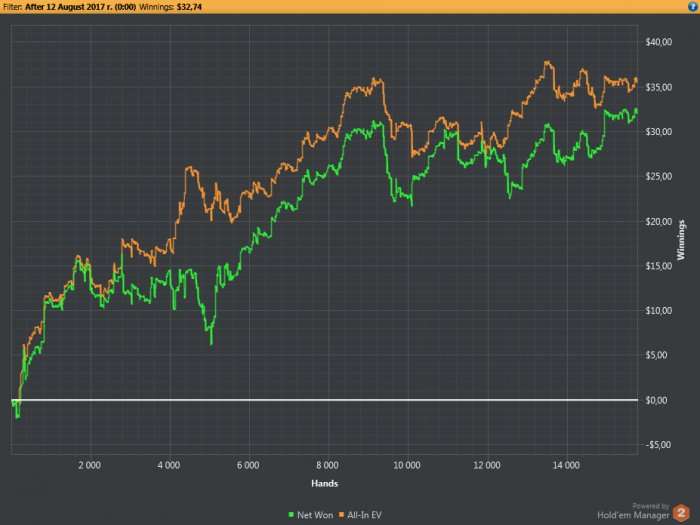Click the 2 000 hands x-axis label

pos(90,466)
